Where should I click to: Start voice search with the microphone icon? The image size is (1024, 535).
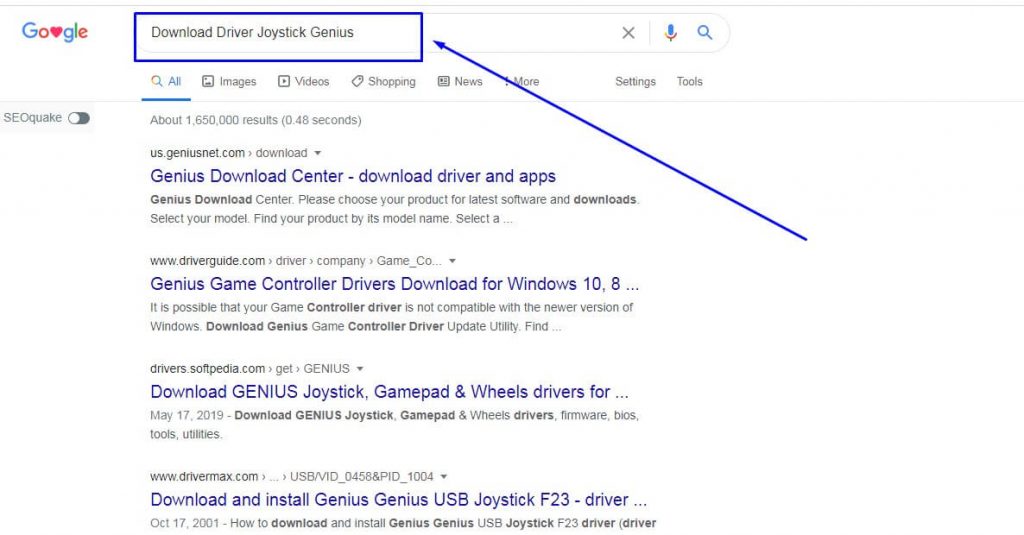pos(670,32)
